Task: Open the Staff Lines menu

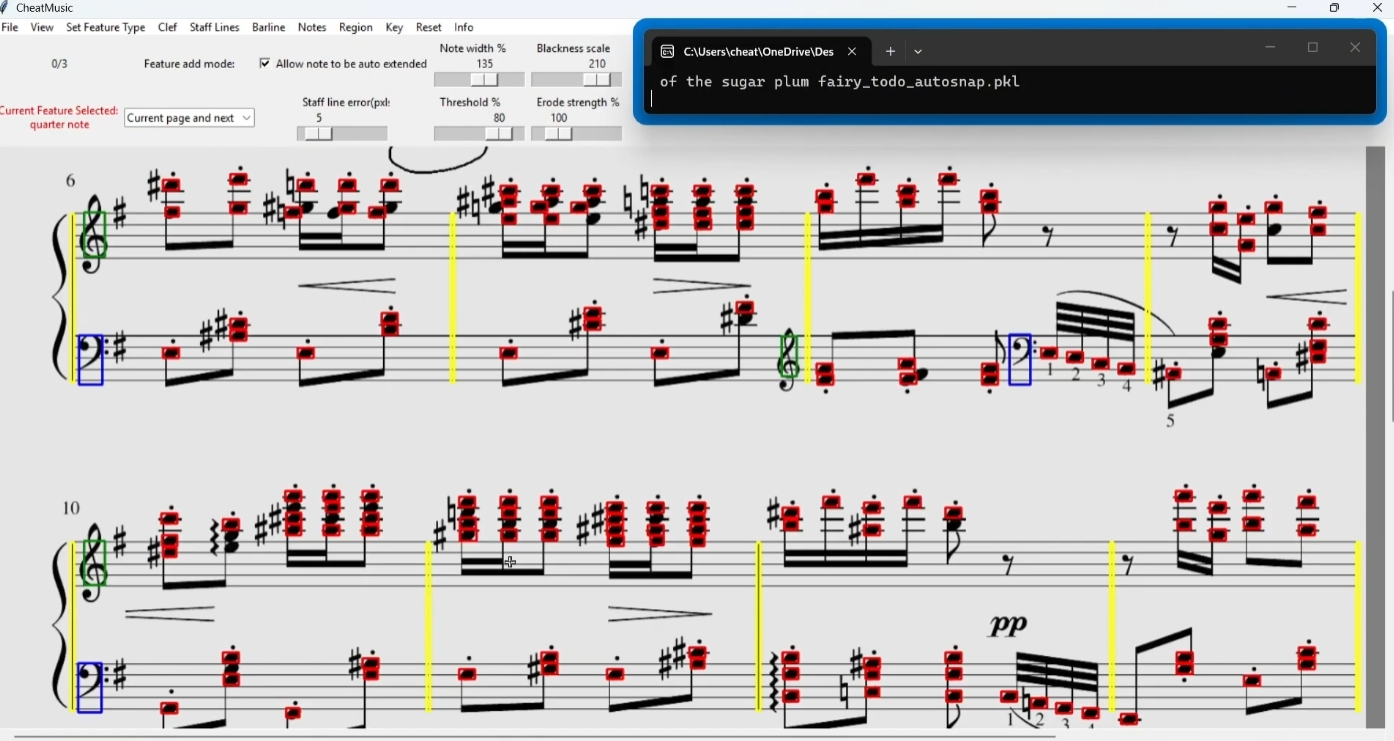Action: 215,28
